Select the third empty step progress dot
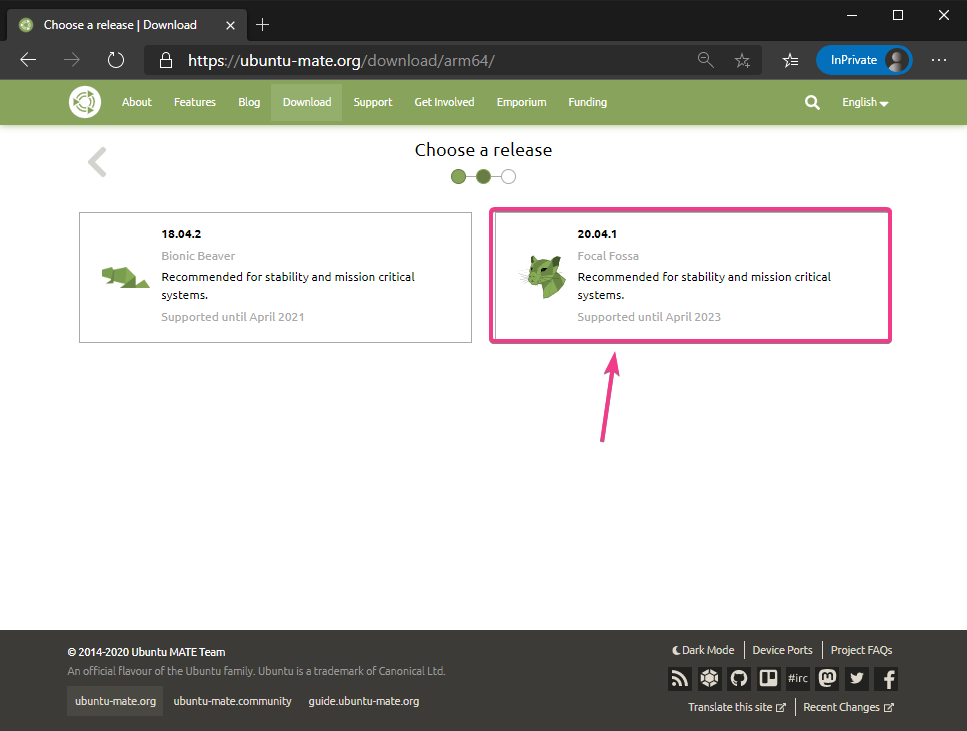The width and height of the screenshot is (967, 731). [508, 177]
